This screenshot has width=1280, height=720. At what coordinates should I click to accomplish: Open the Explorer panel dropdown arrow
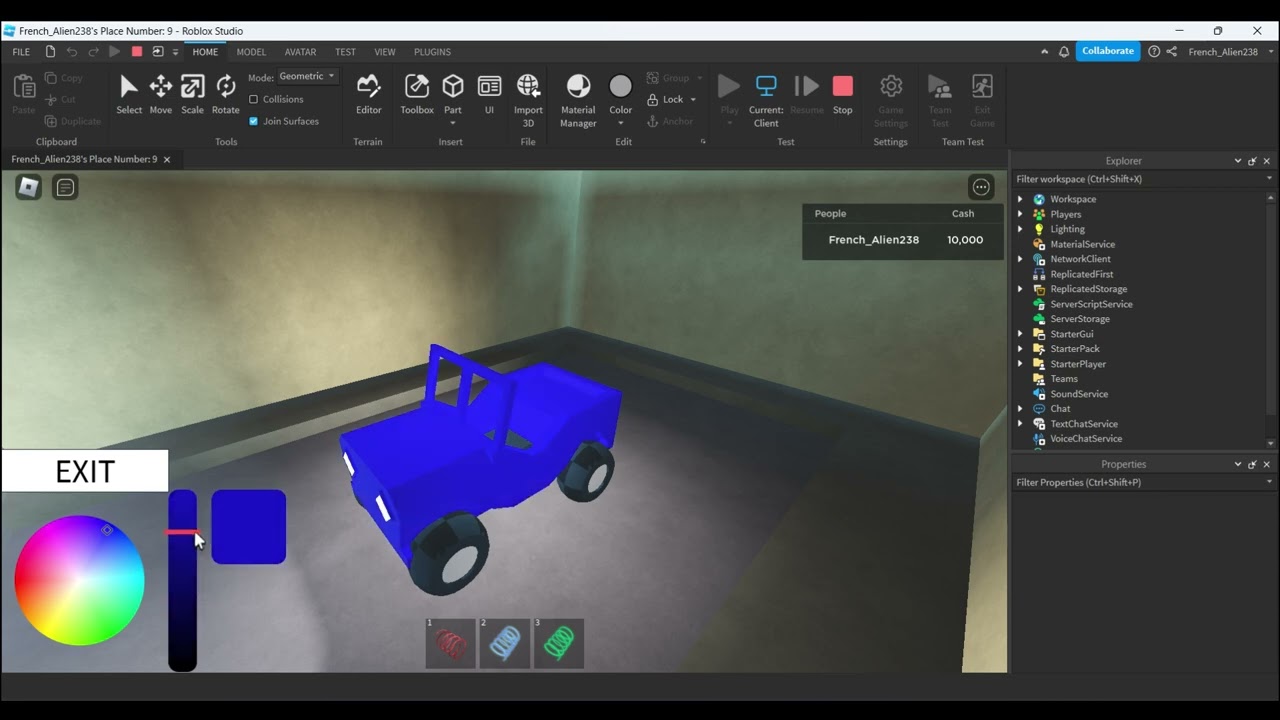click(1238, 161)
